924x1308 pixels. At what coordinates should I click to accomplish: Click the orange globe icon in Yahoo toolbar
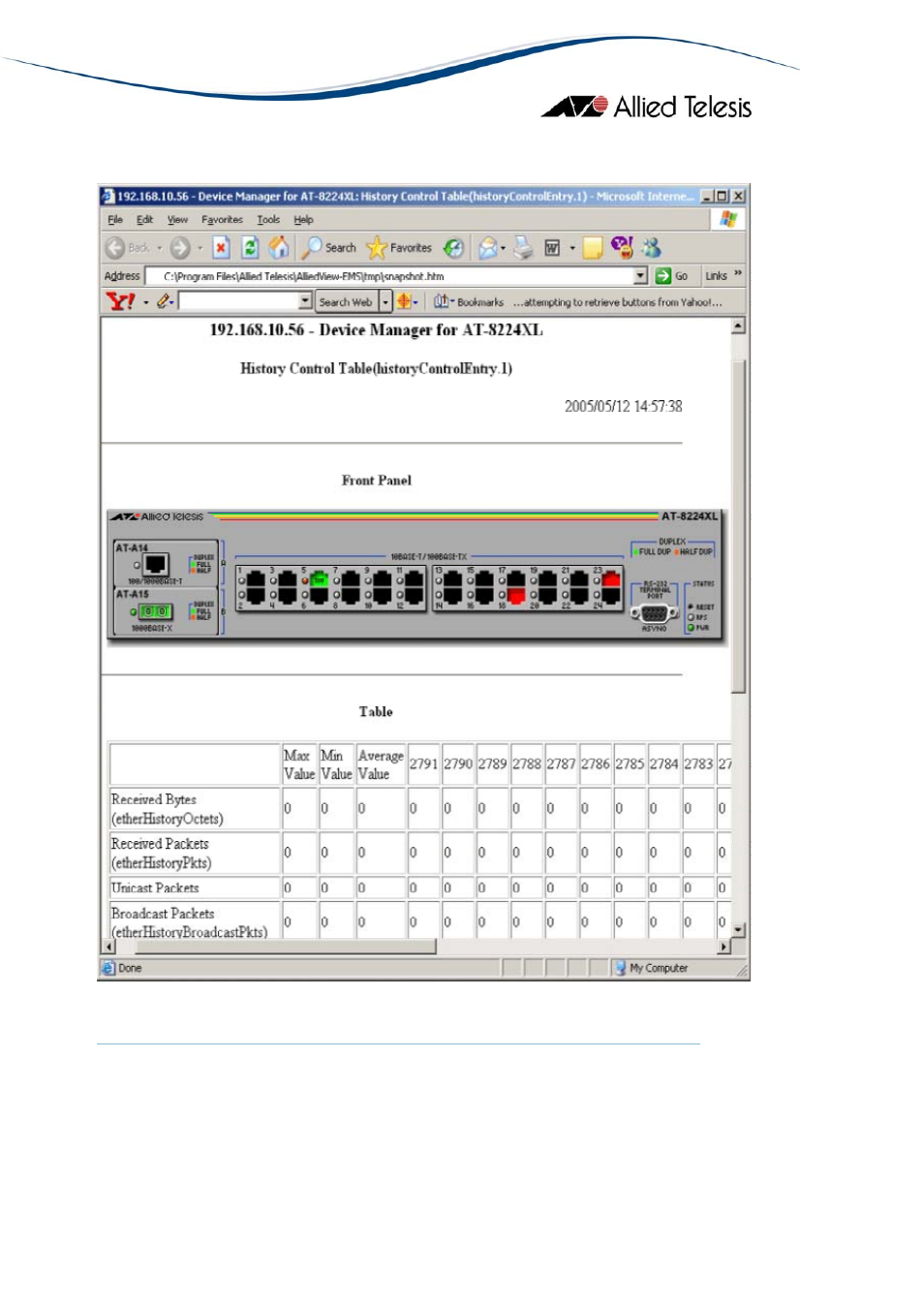click(404, 301)
